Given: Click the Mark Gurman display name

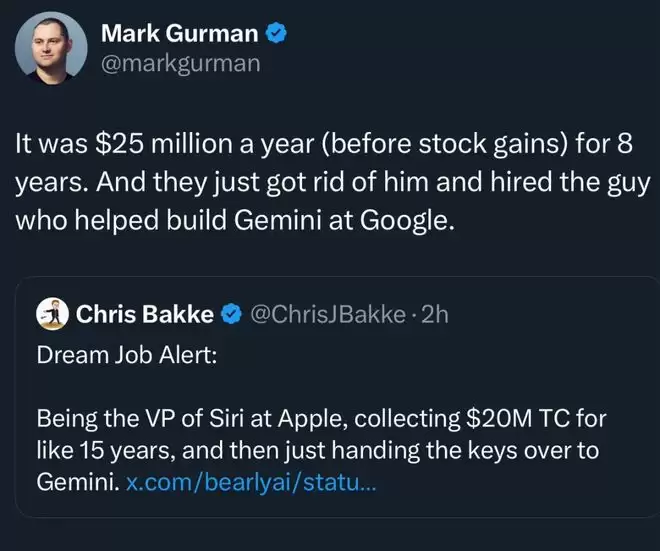Looking at the screenshot, I should (x=179, y=33).
